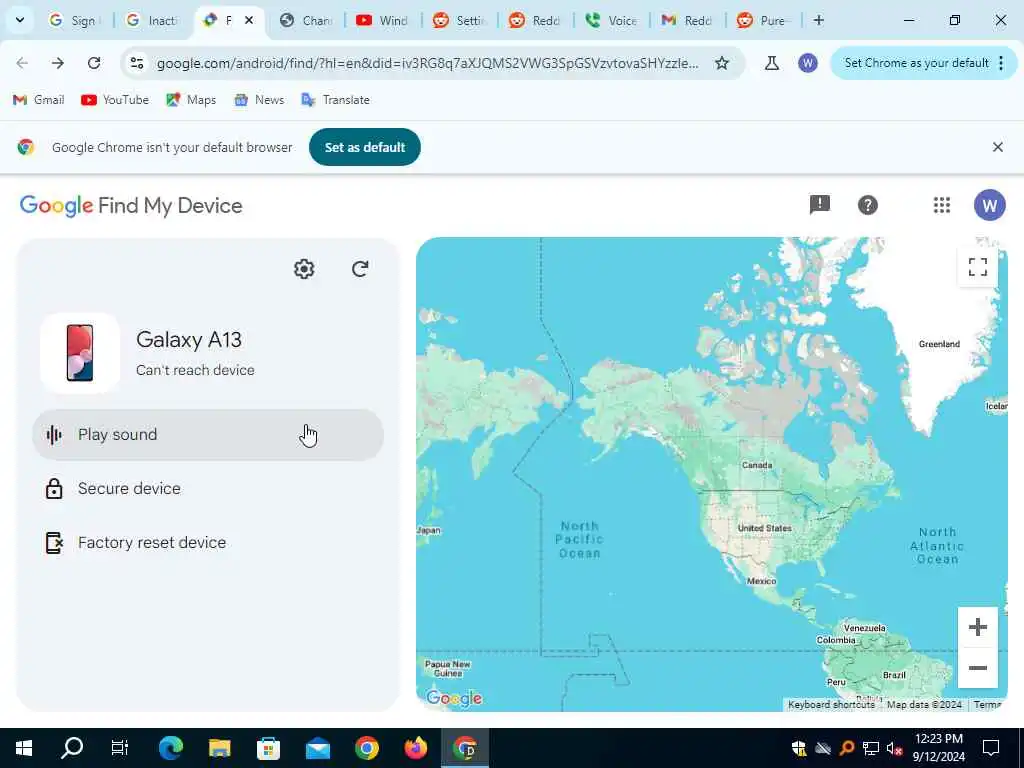Open the send feedback icon
The height and width of the screenshot is (768, 1024).
[820, 205]
